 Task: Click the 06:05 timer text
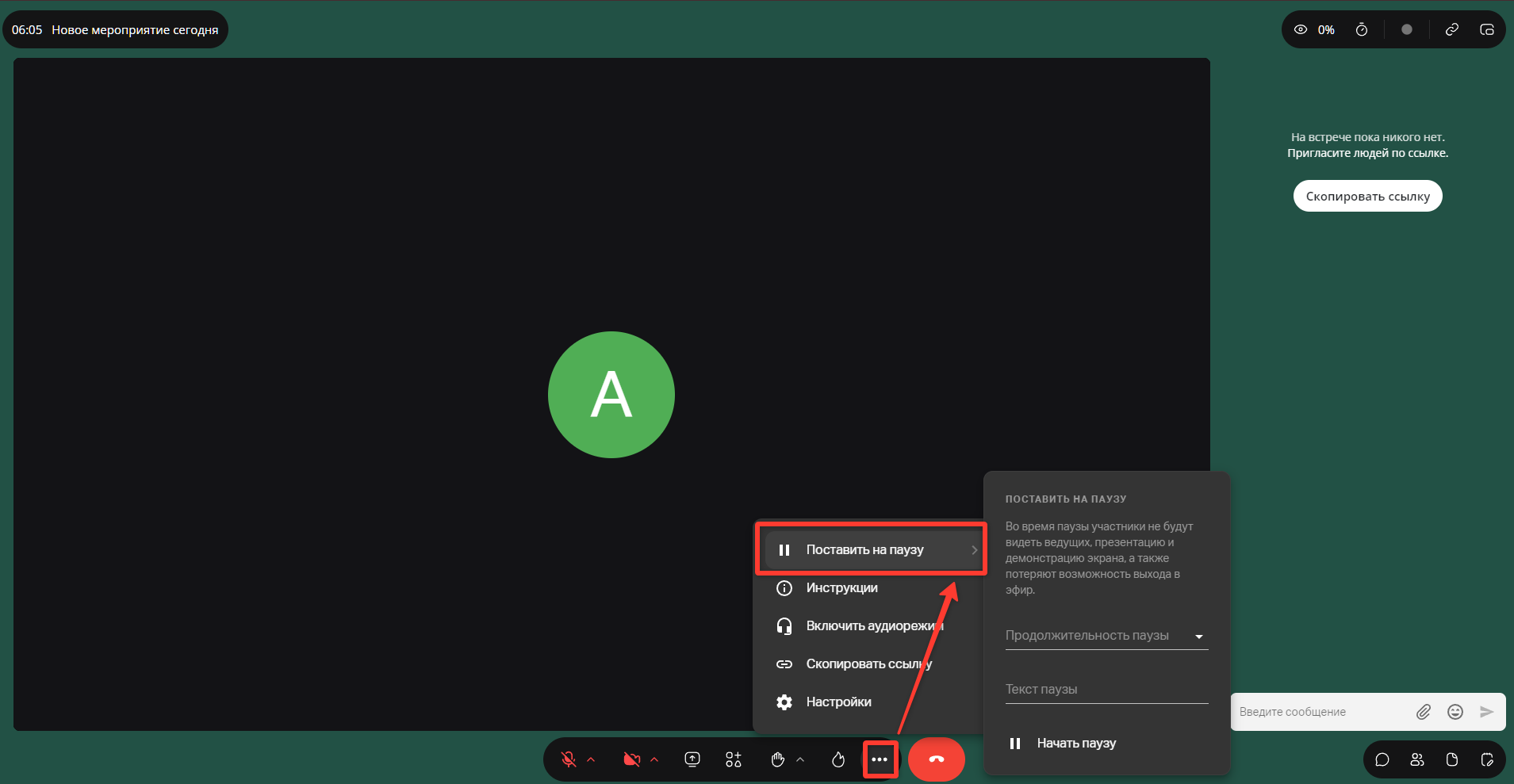27,29
